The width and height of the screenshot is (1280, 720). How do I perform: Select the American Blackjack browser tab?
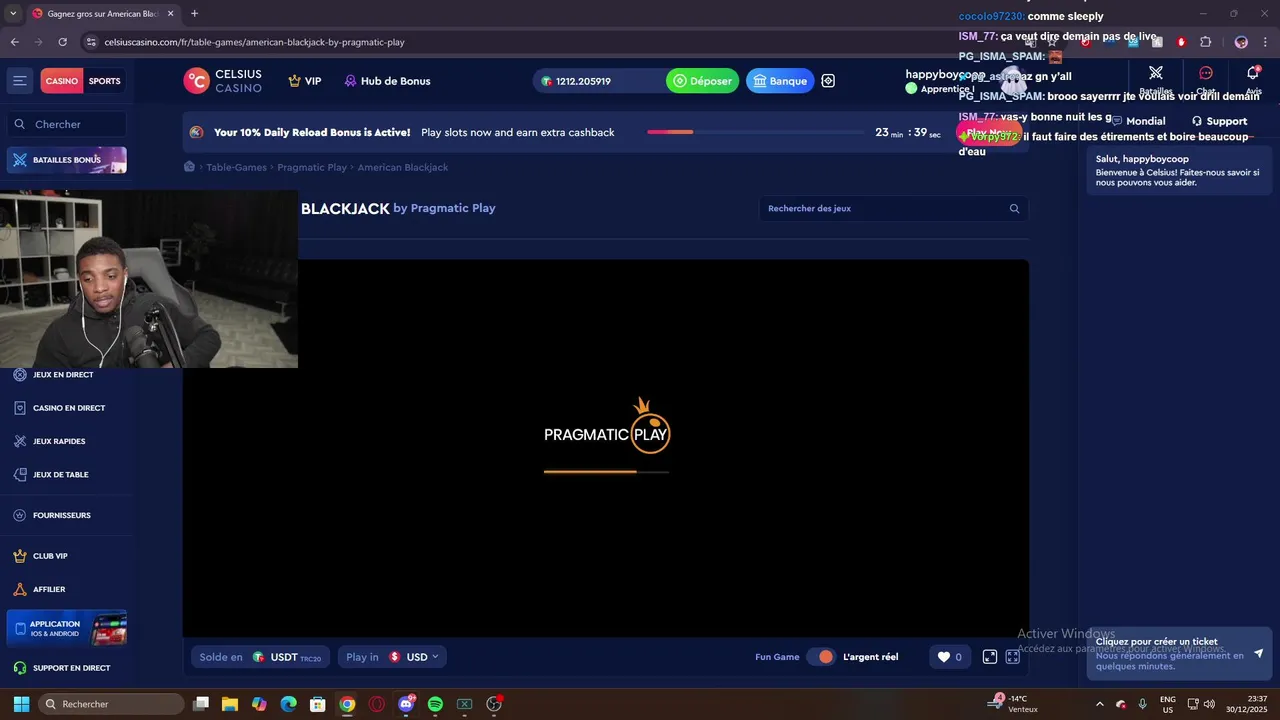click(102, 14)
